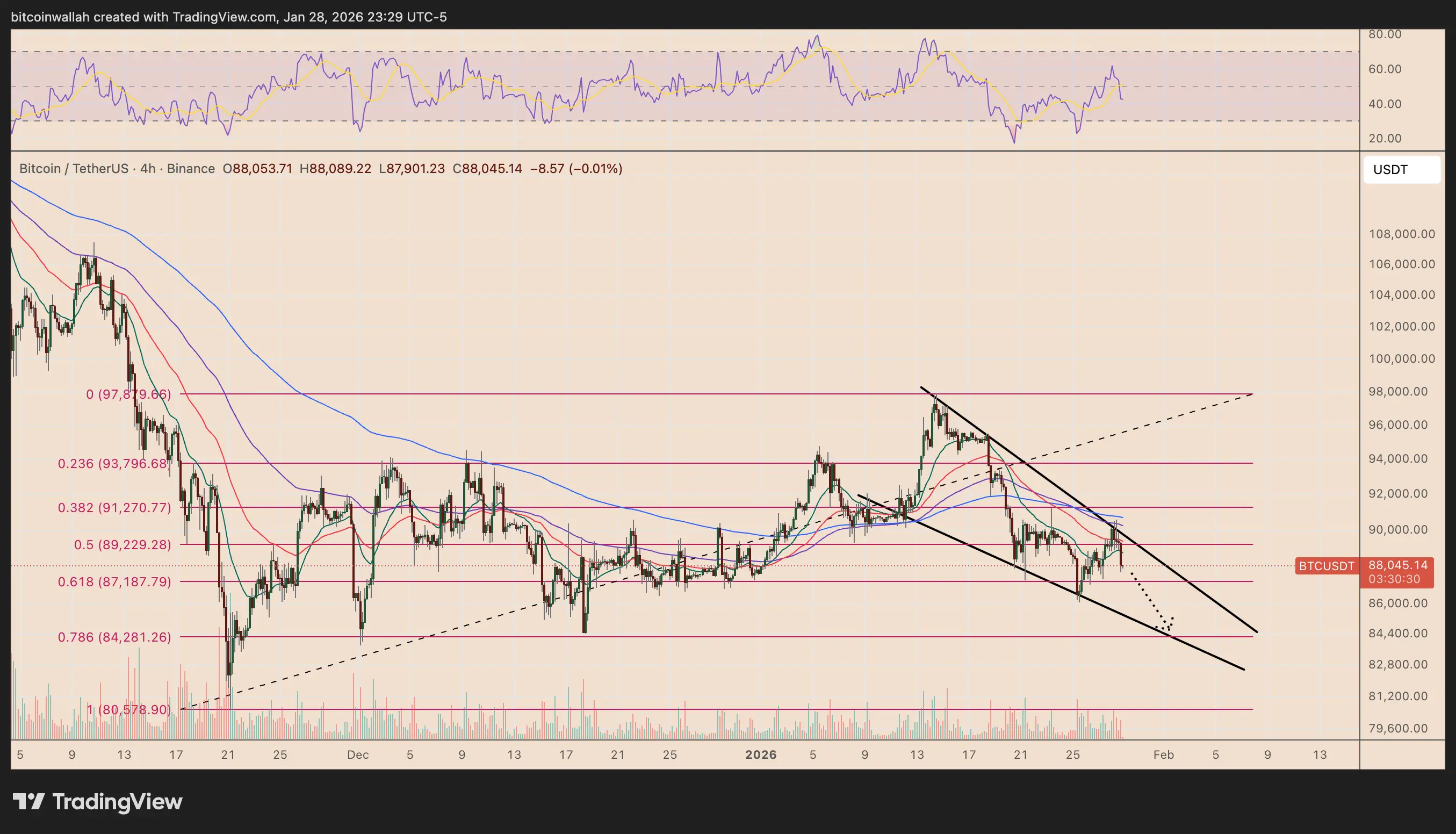This screenshot has height=834, width=1456.
Task: Click the 2026 year marker on time axis
Action: click(x=760, y=755)
